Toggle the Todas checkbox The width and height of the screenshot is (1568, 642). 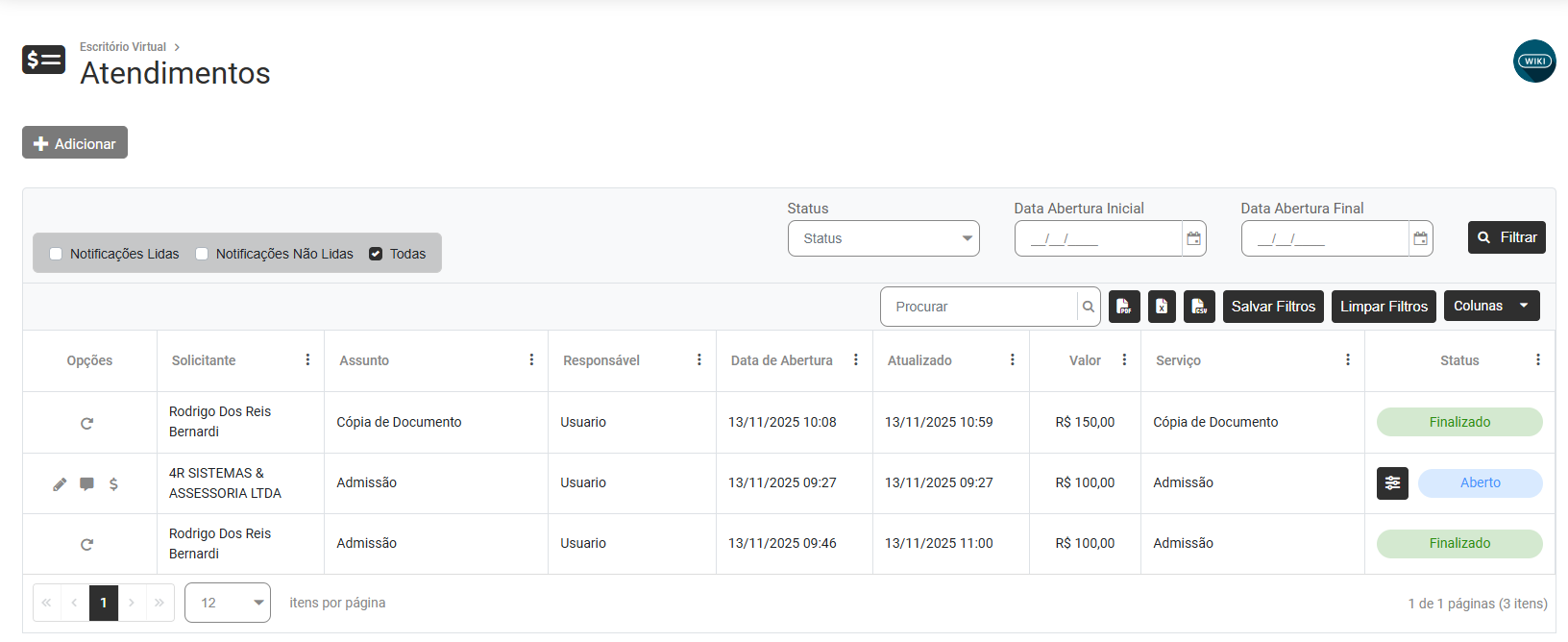pos(376,254)
